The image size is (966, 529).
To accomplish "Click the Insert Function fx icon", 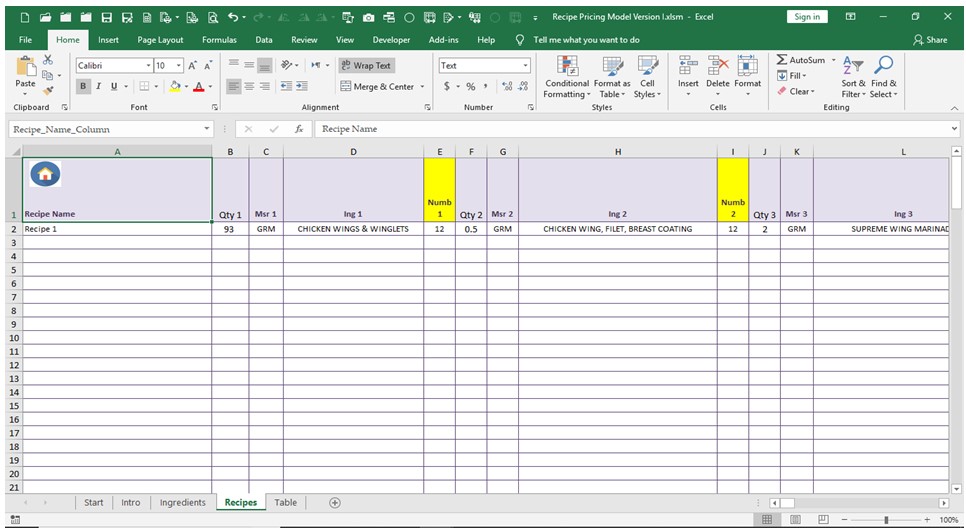I will [x=299, y=129].
